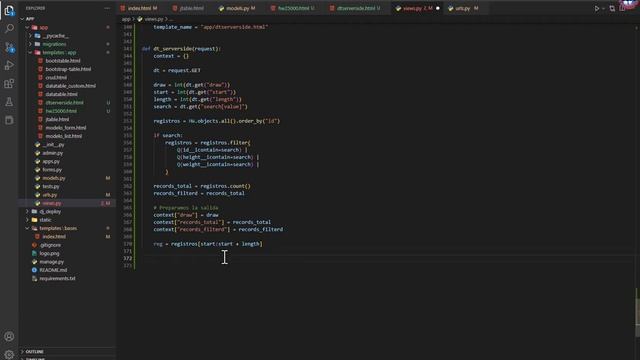Click the views.py breadcrumb segment

(153, 19)
